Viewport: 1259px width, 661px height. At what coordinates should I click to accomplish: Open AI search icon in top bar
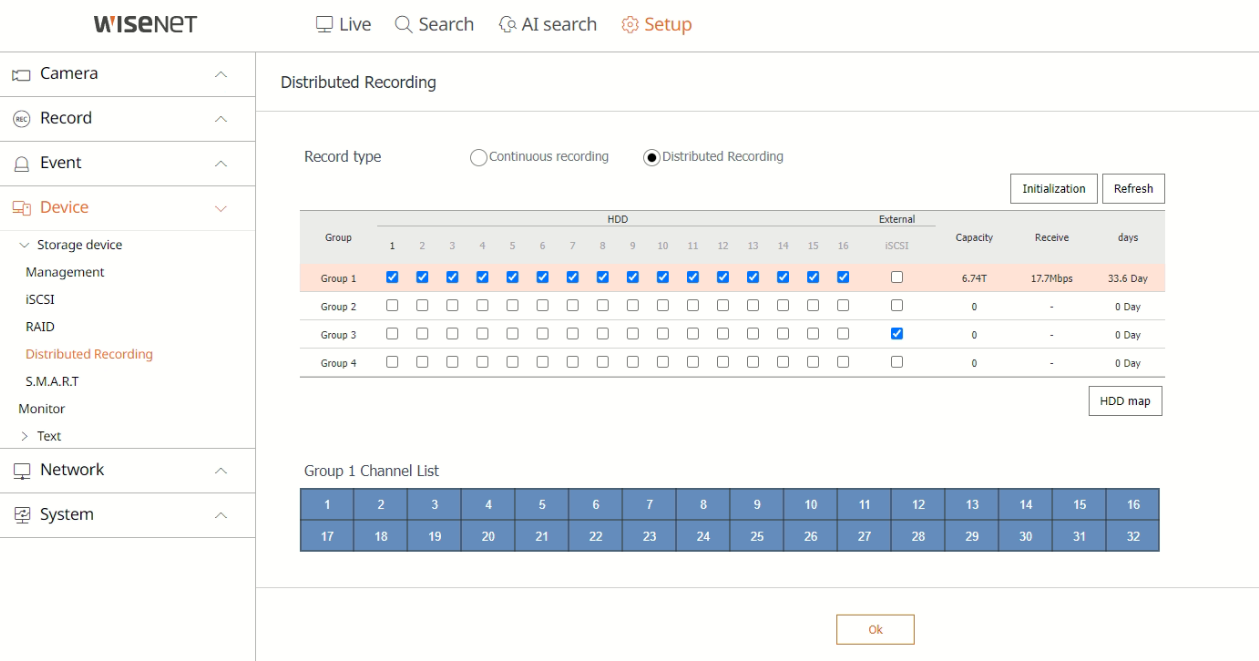coord(508,24)
